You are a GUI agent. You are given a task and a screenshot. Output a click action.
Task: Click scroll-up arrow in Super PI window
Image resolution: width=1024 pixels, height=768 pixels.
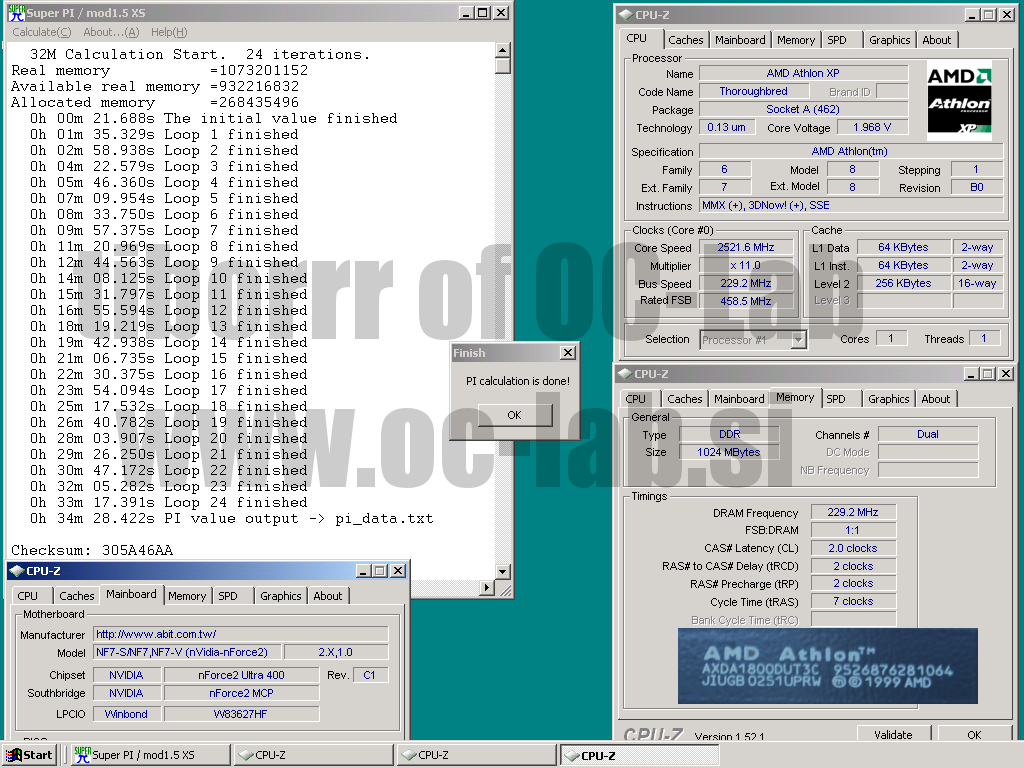[x=502, y=50]
